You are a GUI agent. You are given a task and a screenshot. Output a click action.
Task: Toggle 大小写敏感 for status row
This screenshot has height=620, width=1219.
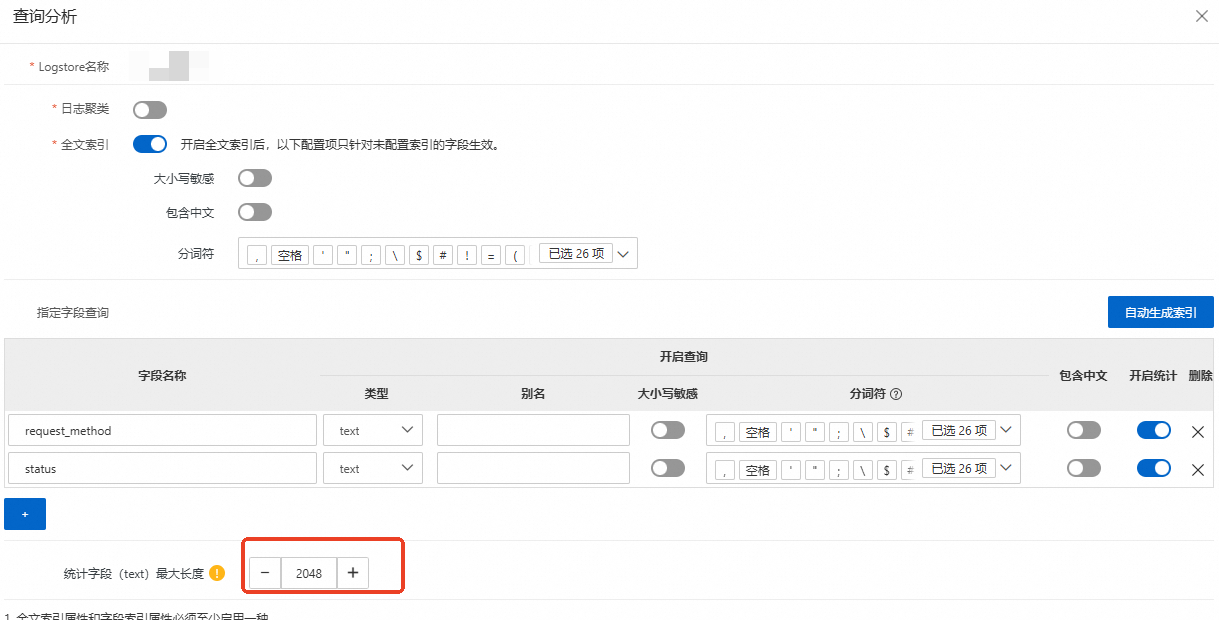point(668,468)
